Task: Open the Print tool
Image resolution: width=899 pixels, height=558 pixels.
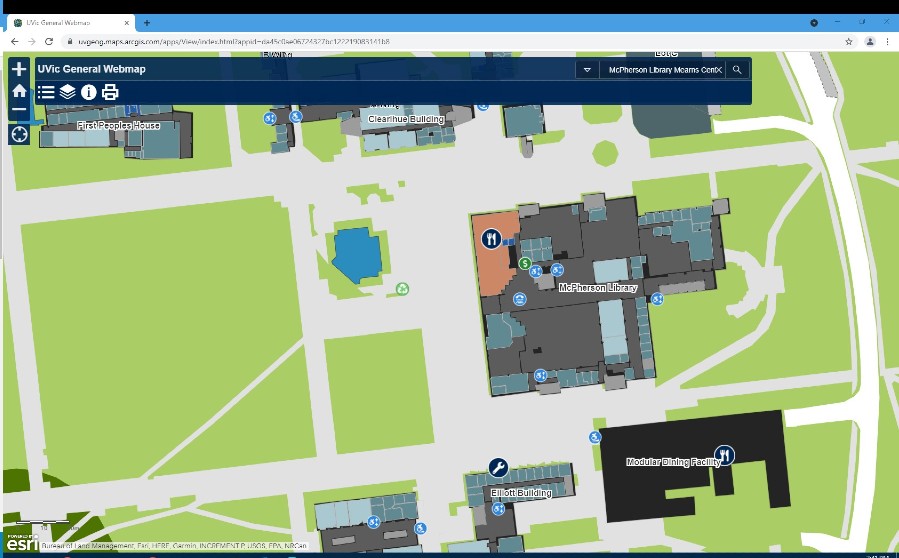Action: coord(110,92)
